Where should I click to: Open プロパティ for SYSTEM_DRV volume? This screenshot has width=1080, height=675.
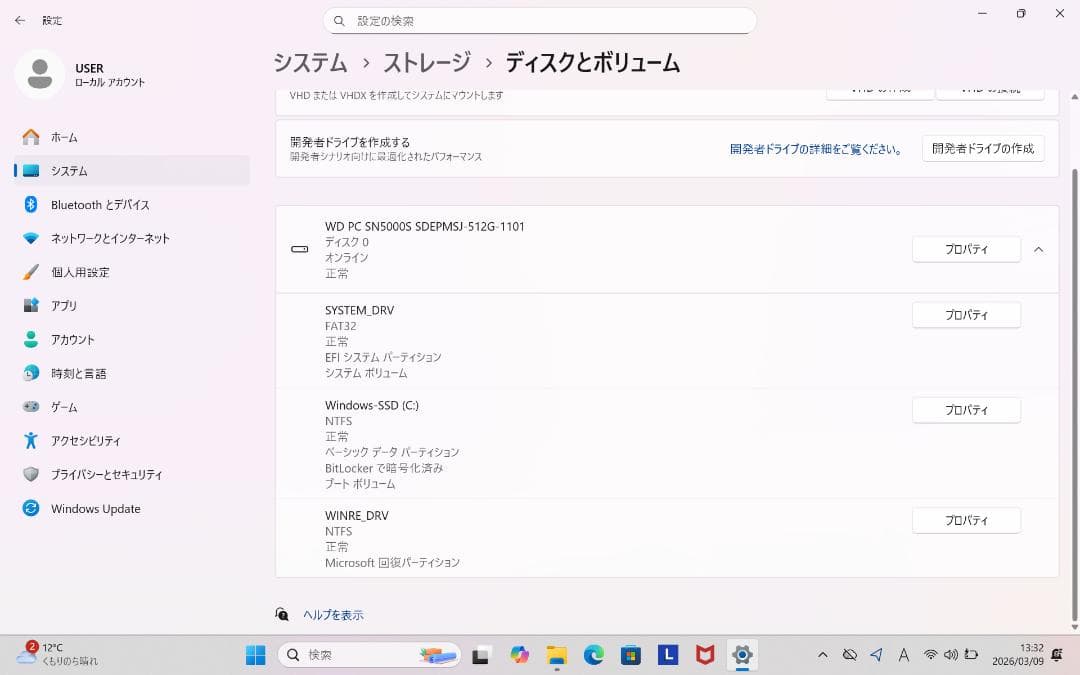pyautogui.click(x=966, y=315)
